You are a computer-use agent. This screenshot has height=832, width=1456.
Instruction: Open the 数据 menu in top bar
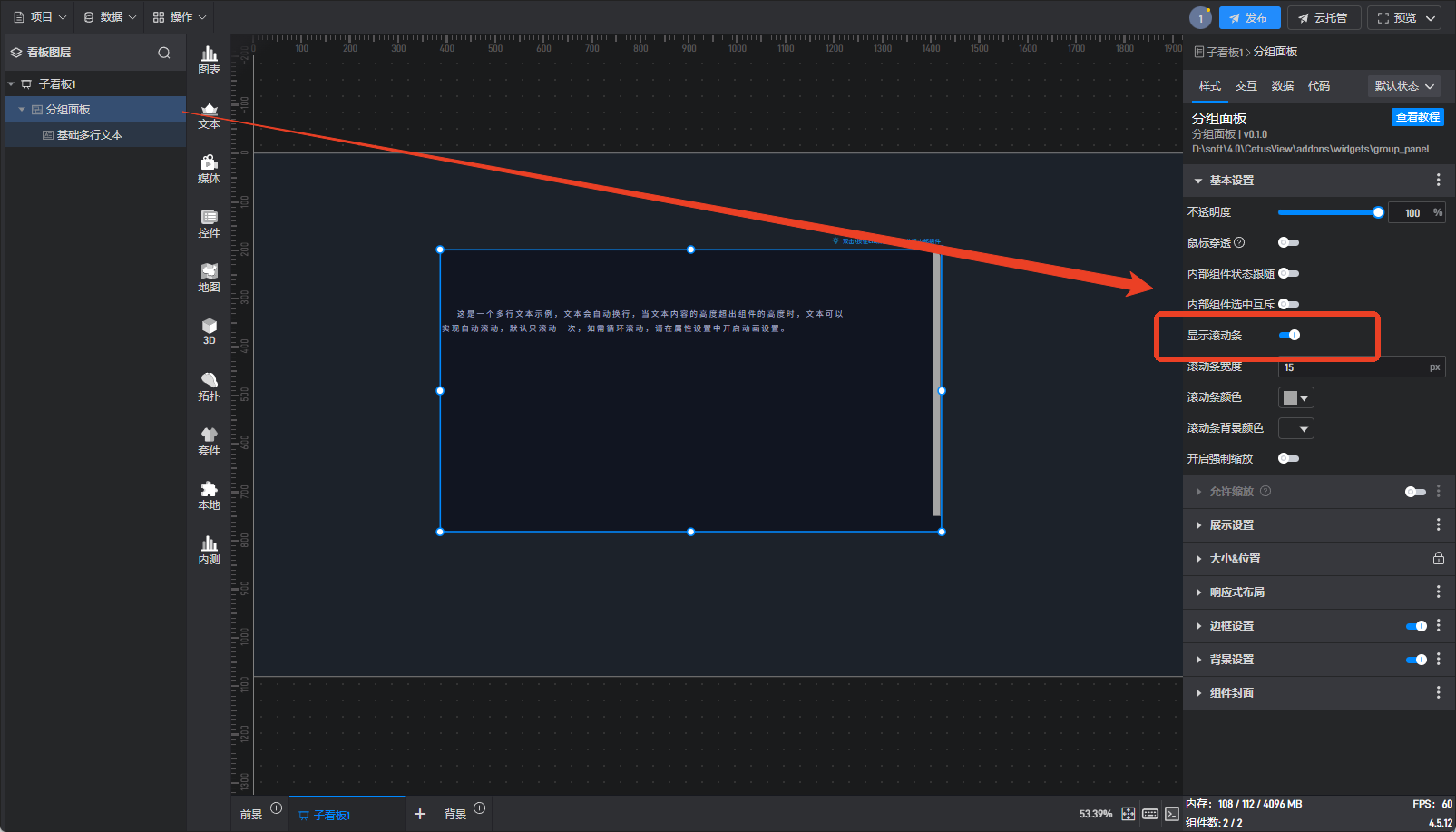click(110, 17)
